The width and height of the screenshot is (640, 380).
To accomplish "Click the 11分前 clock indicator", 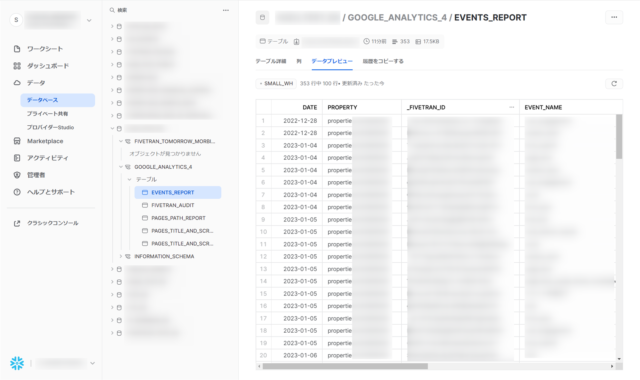I will (375, 42).
